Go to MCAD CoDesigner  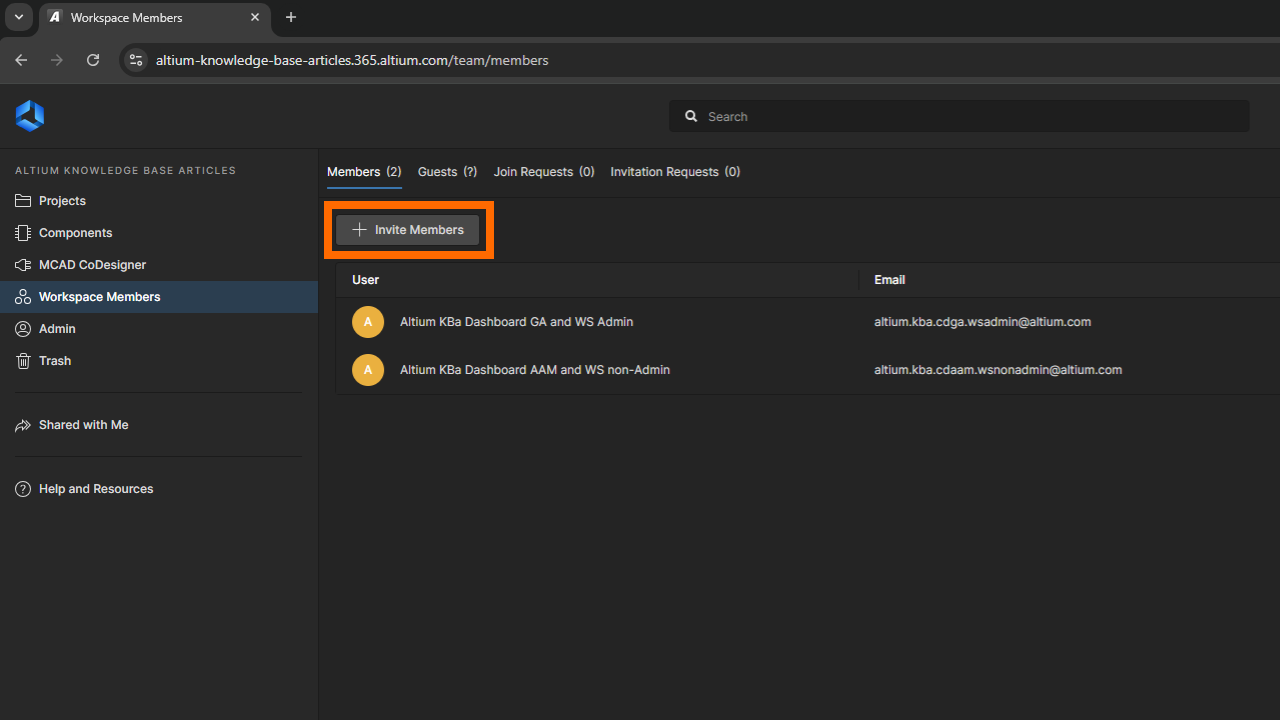(92, 265)
